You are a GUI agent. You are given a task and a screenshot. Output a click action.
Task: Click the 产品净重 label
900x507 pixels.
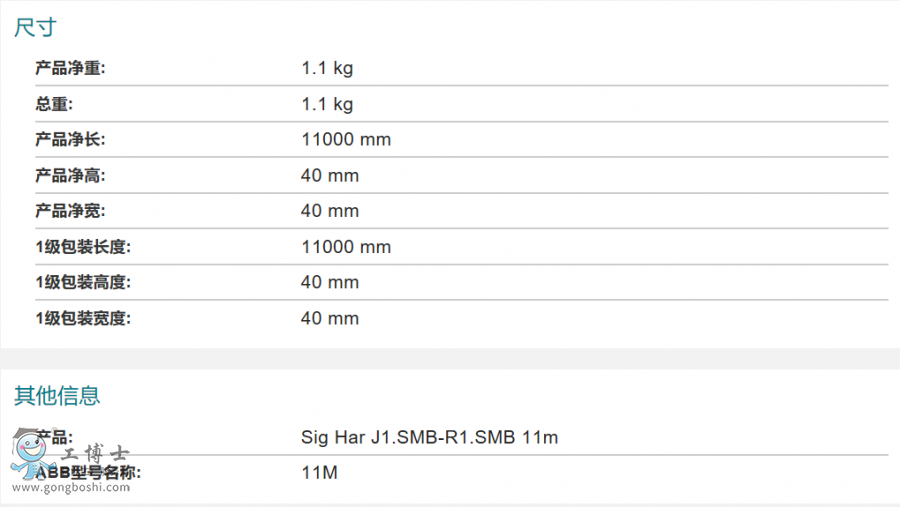coord(70,68)
